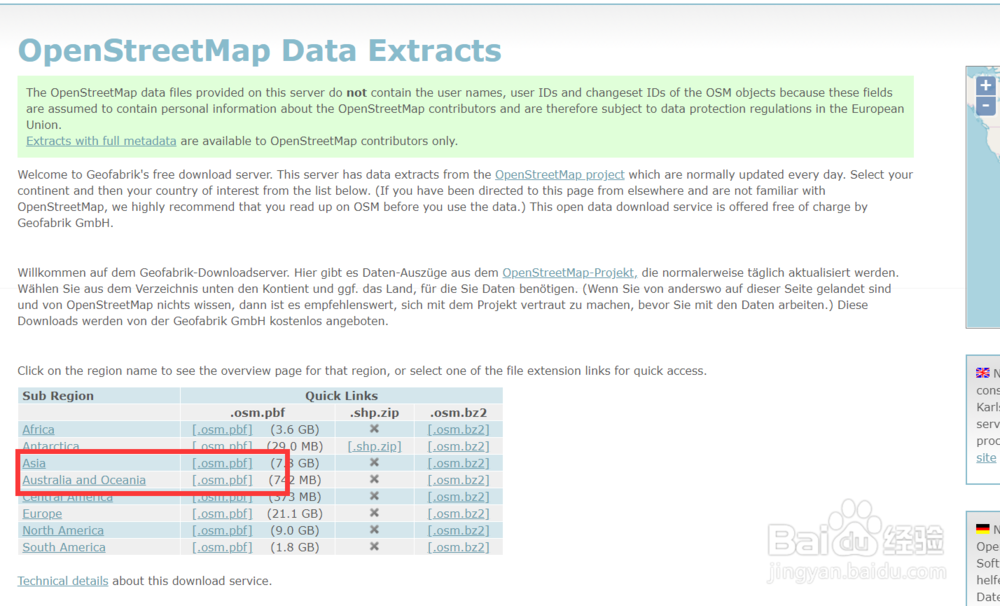Viewport: 1000px width, 606px height.
Task: Zoom out with the map minus button
Action: pos(986,105)
